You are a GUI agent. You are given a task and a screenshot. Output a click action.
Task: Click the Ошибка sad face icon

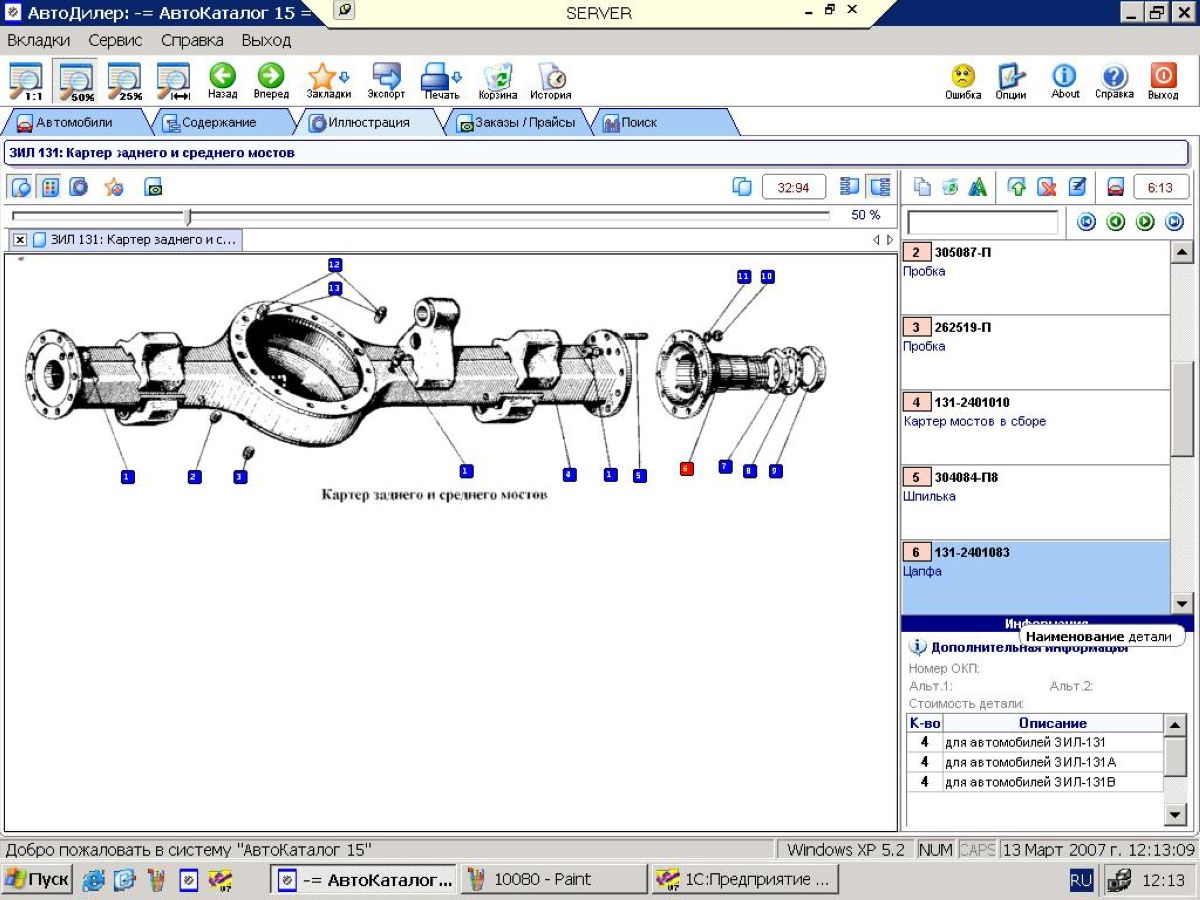962,79
